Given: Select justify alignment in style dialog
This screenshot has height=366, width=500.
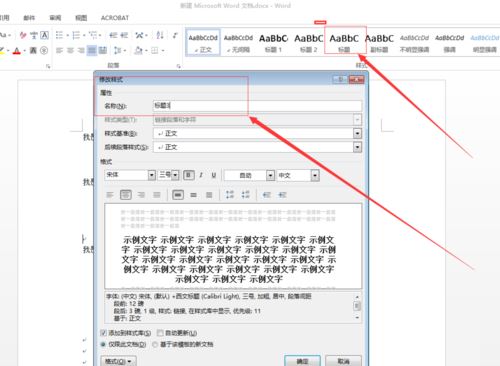Looking at the screenshot, I should [157, 195].
